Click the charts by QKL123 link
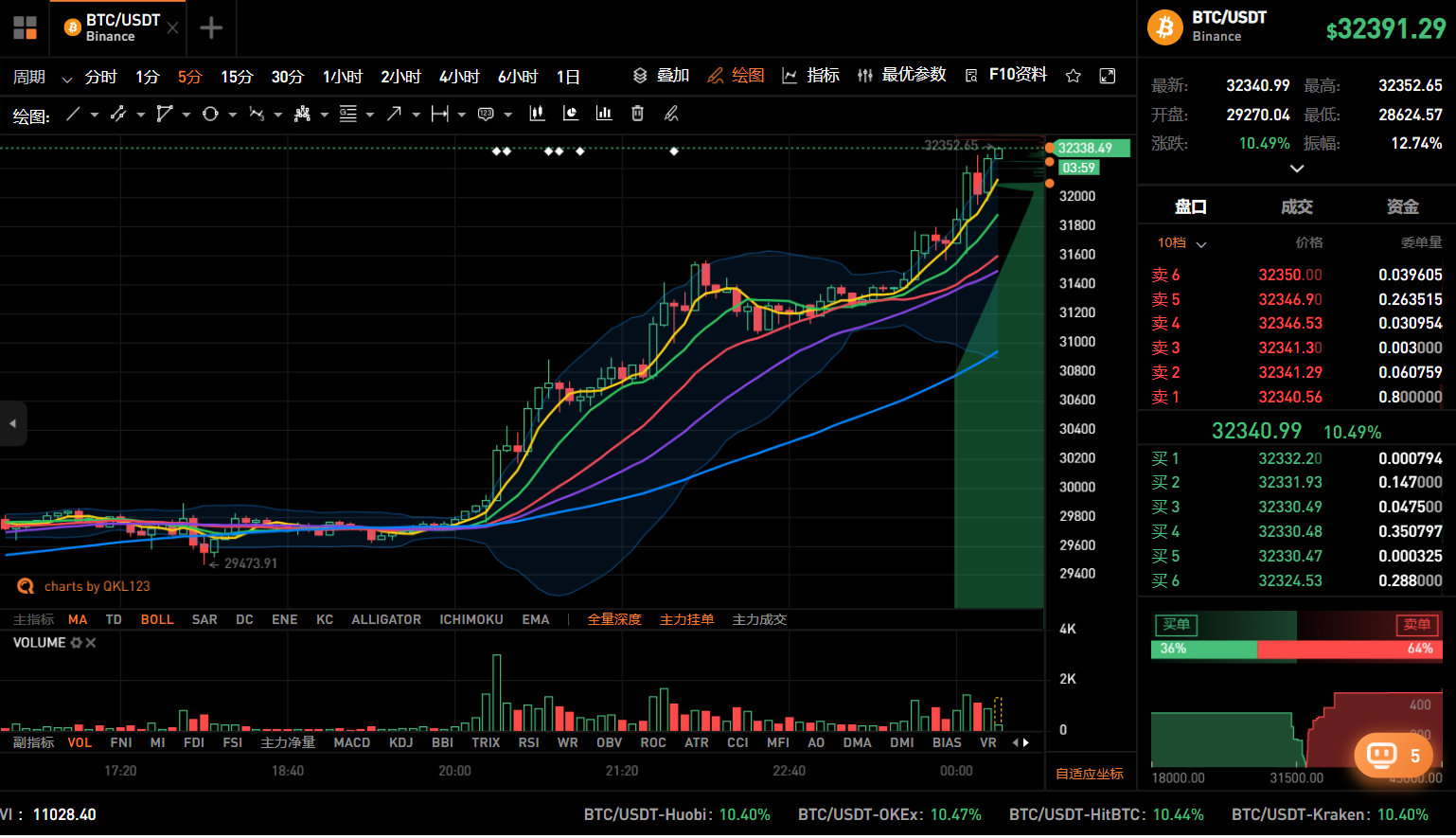The width and height of the screenshot is (1456, 838). [97, 585]
